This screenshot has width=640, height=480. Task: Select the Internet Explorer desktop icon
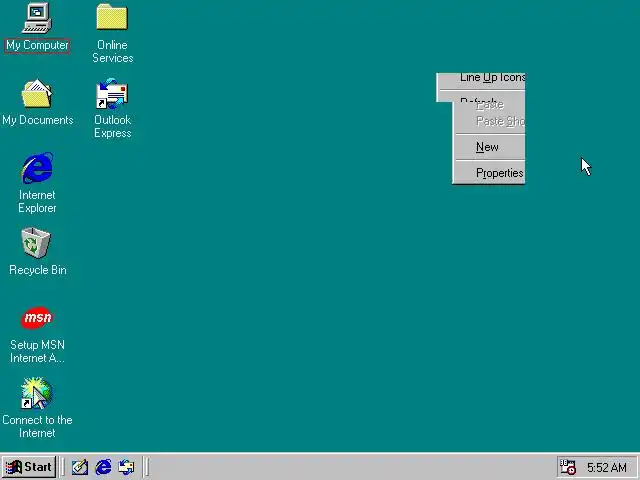point(37,168)
